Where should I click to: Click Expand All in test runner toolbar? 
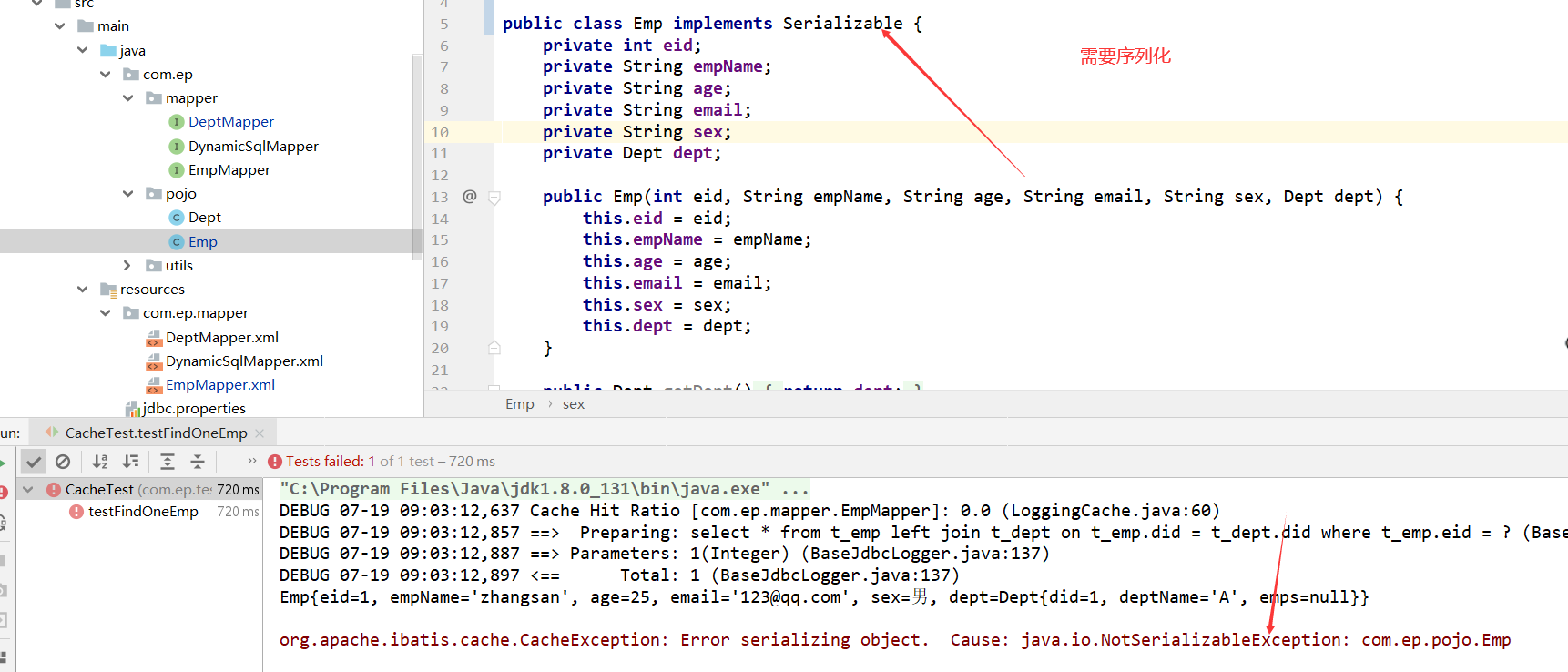tap(168, 462)
